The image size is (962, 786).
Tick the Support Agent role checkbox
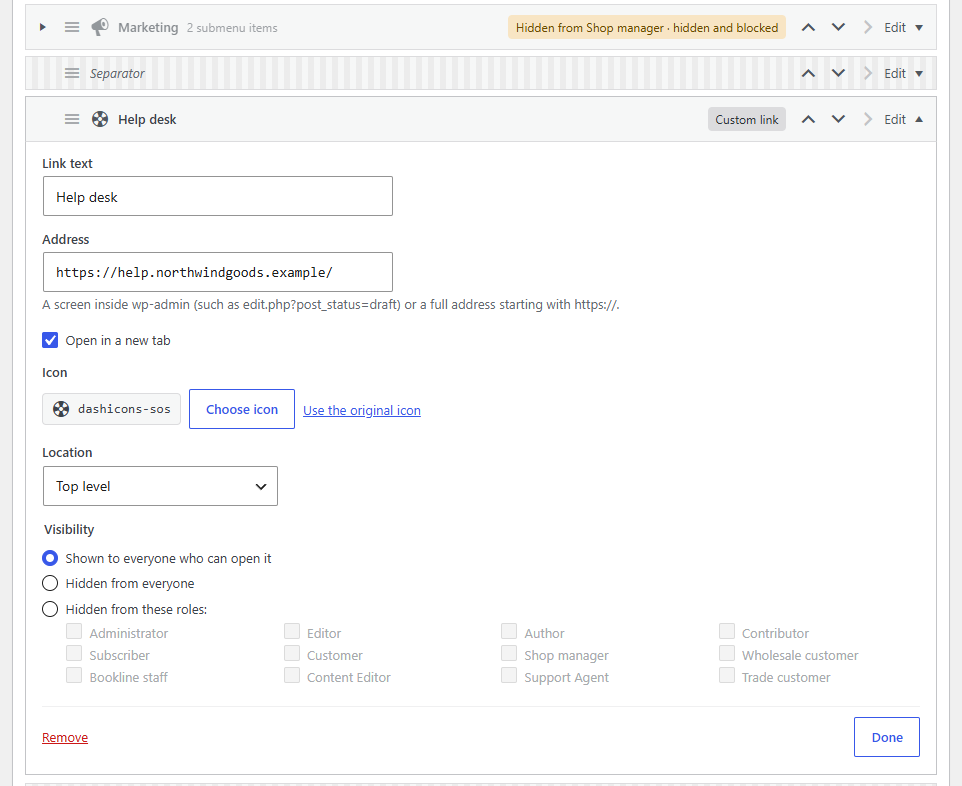509,676
